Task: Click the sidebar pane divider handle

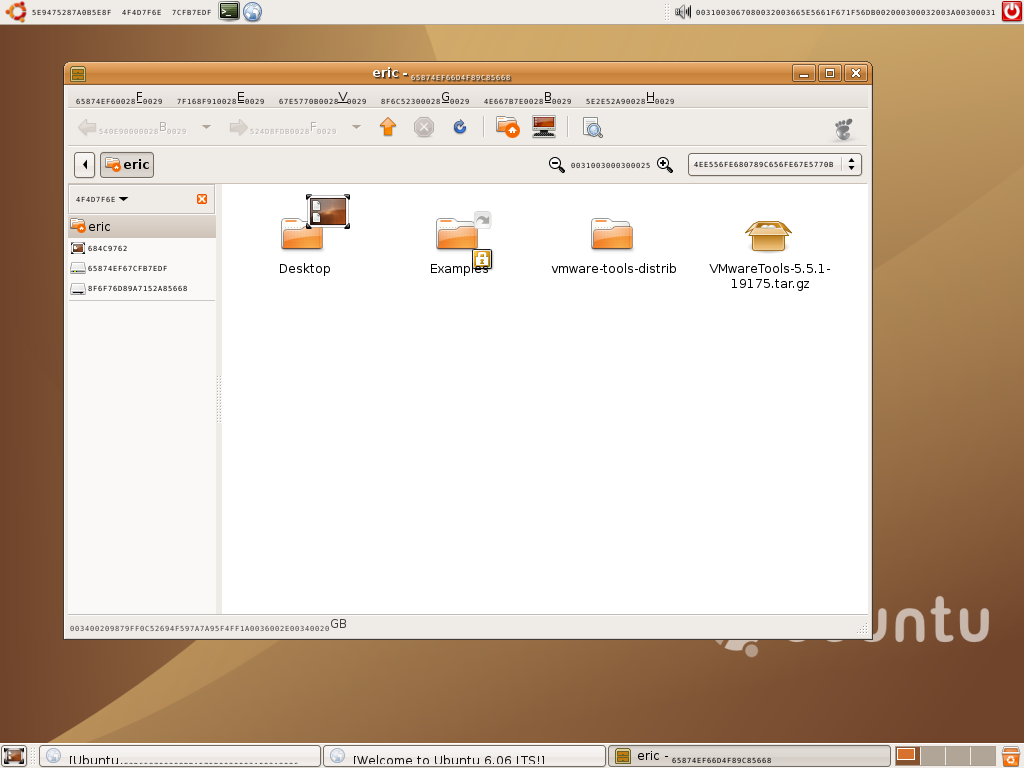Action: pyautogui.click(x=219, y=398)
